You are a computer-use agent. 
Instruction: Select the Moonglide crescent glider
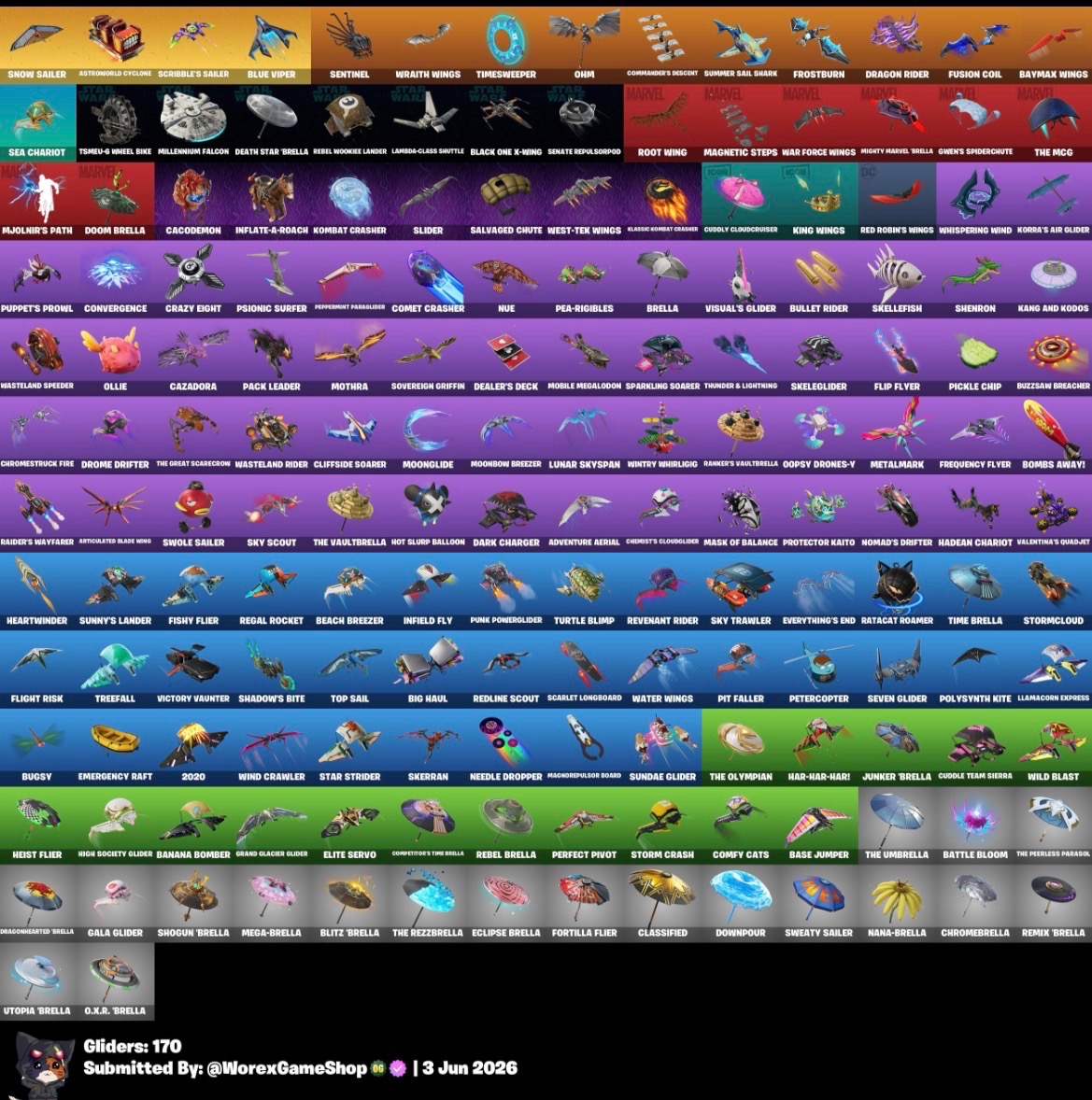click(428, 434)
